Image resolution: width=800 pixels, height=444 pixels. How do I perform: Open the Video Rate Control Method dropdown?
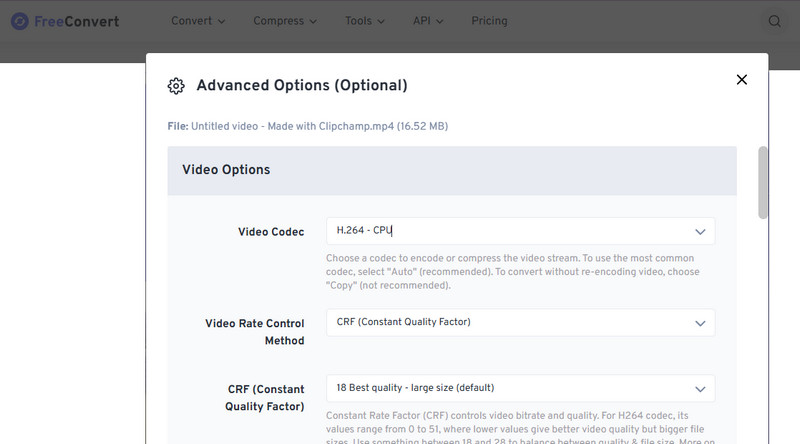[520, 322]
